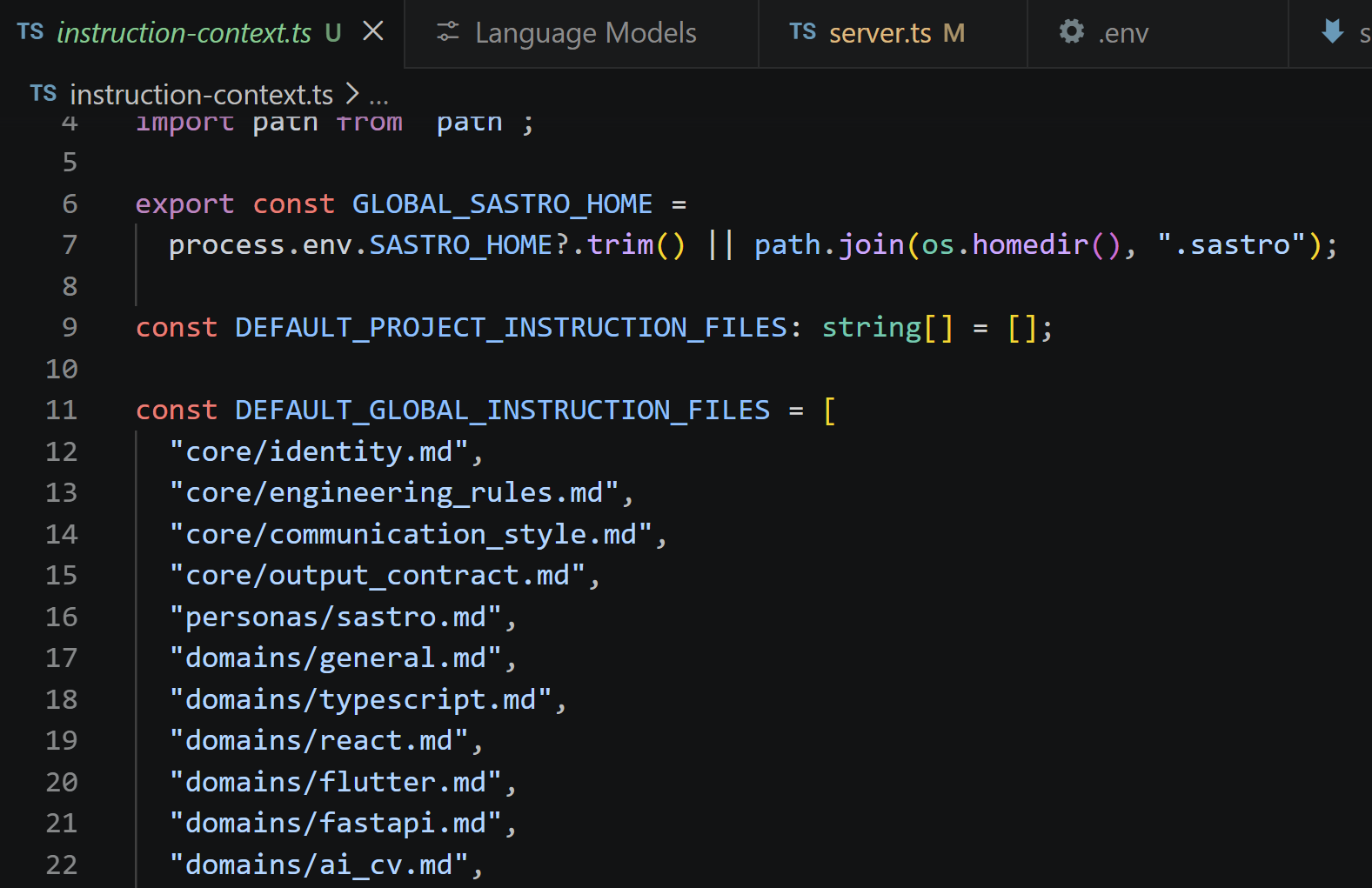Click instruction-context.ts in the breadcrumb

coord(201,94)
